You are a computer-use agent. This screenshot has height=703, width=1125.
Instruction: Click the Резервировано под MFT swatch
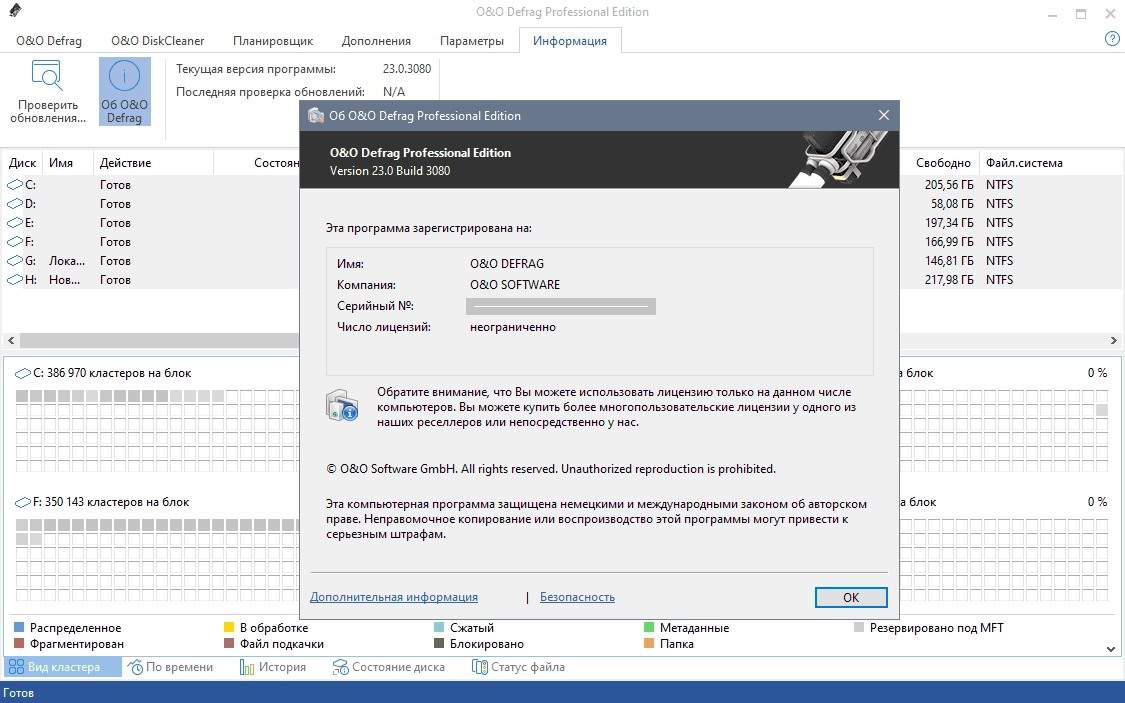click(x=859, y=628)
